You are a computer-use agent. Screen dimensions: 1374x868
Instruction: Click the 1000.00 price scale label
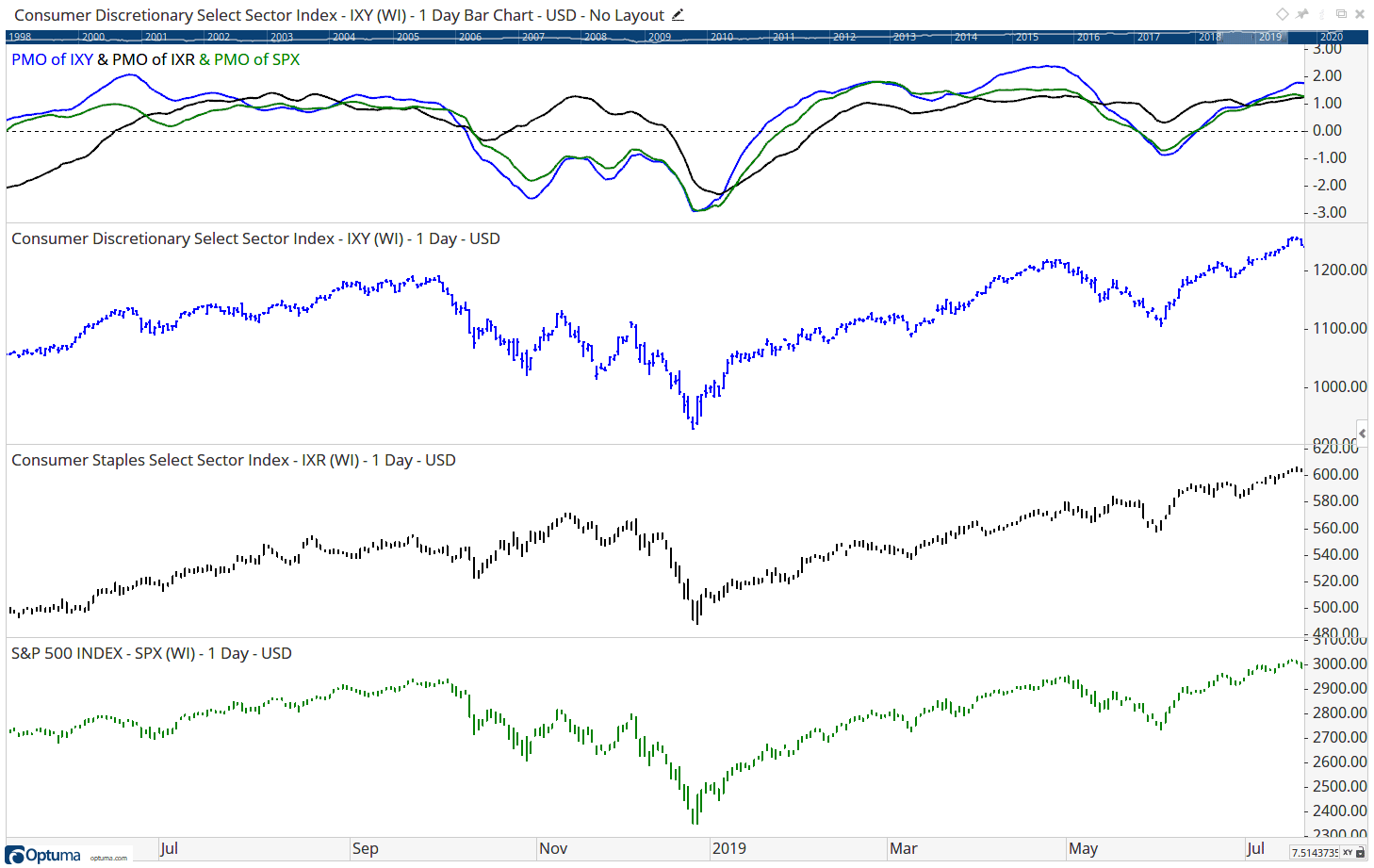[1340, 386]
